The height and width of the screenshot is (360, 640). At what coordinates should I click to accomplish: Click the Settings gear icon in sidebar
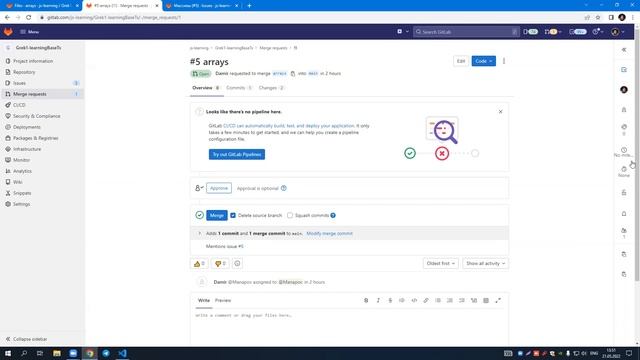point(8,204)
